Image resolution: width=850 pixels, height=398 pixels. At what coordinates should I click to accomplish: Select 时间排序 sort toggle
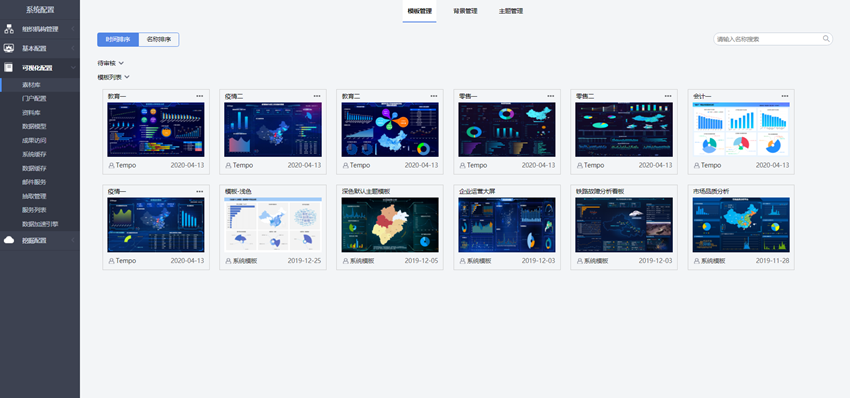118,40
